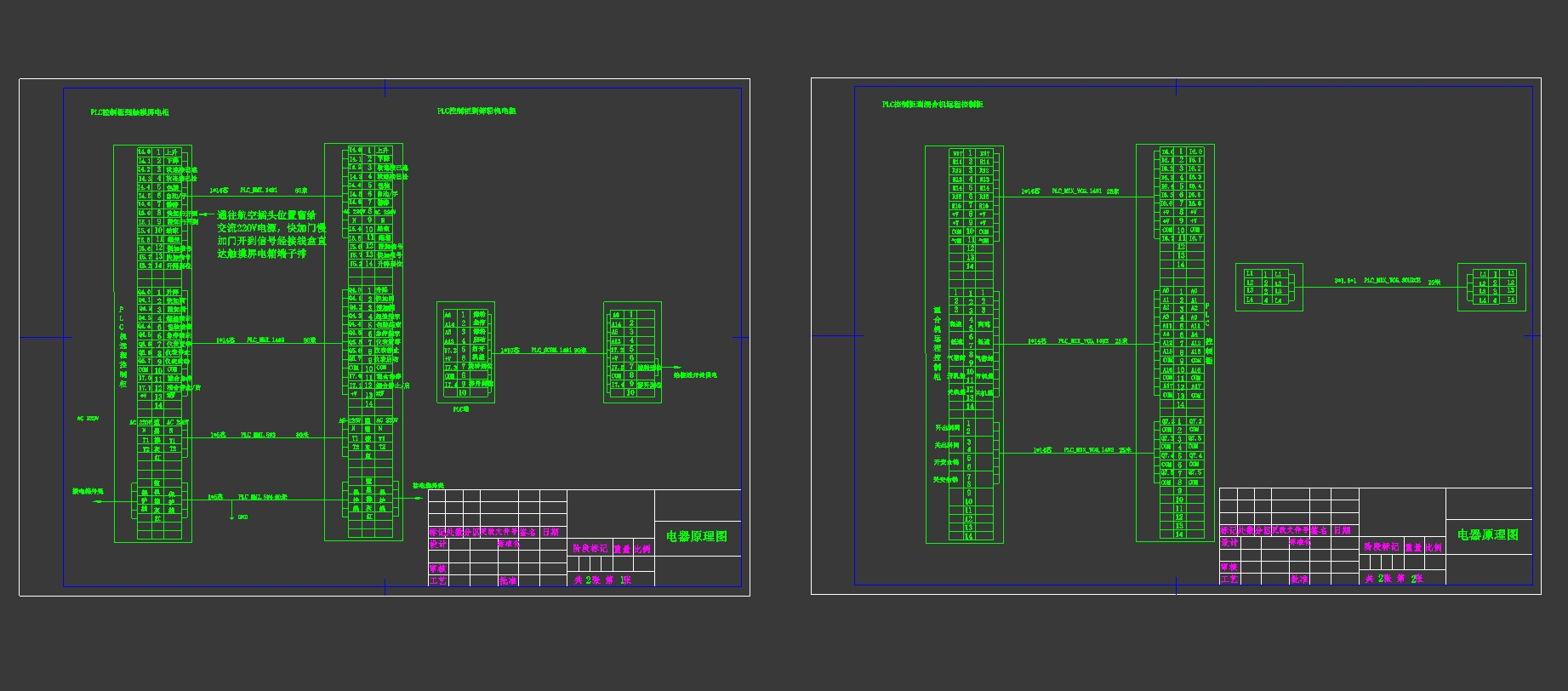Click the 阶段标记 cell in second title block

(x=1381, y=547)
